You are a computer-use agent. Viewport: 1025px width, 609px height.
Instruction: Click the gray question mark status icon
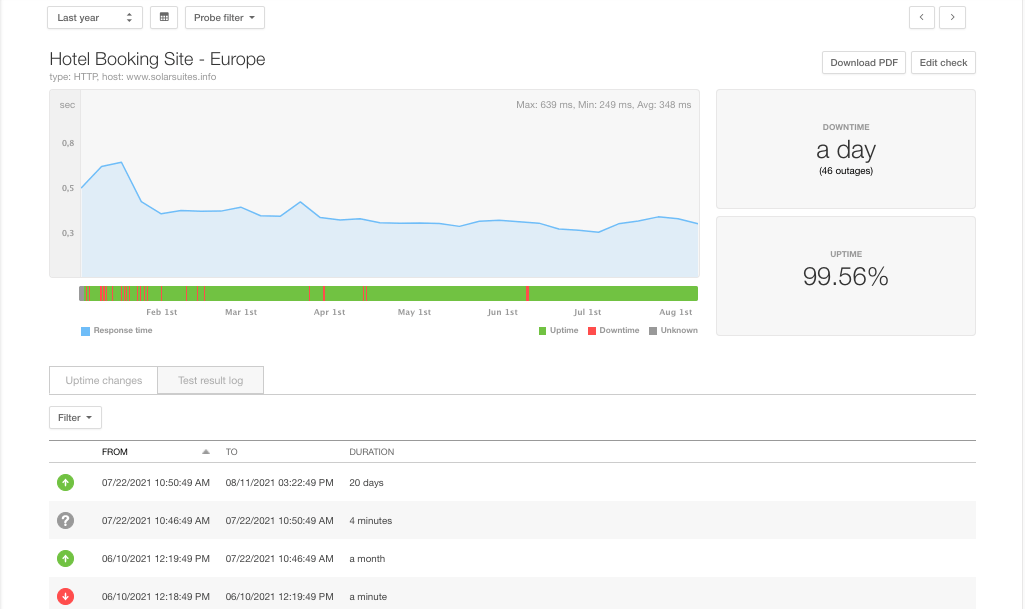pyautogui.click(x=65, y=520)
